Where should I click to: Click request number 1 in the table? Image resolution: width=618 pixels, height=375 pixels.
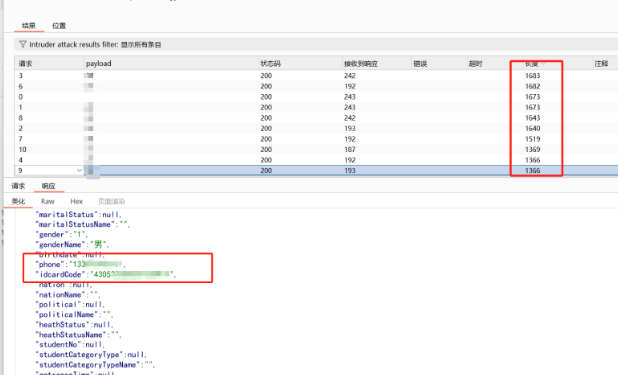click(20, 107)
